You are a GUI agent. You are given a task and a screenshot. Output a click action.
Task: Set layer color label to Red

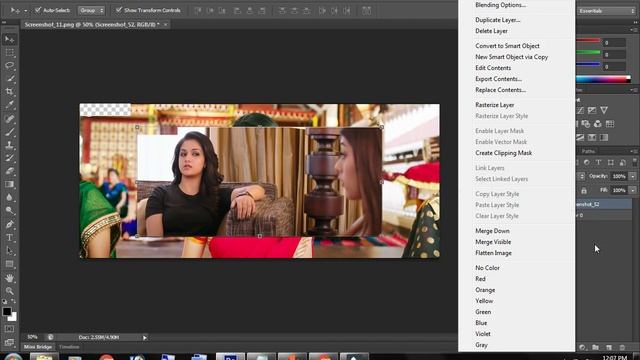(x=480, y=279)
